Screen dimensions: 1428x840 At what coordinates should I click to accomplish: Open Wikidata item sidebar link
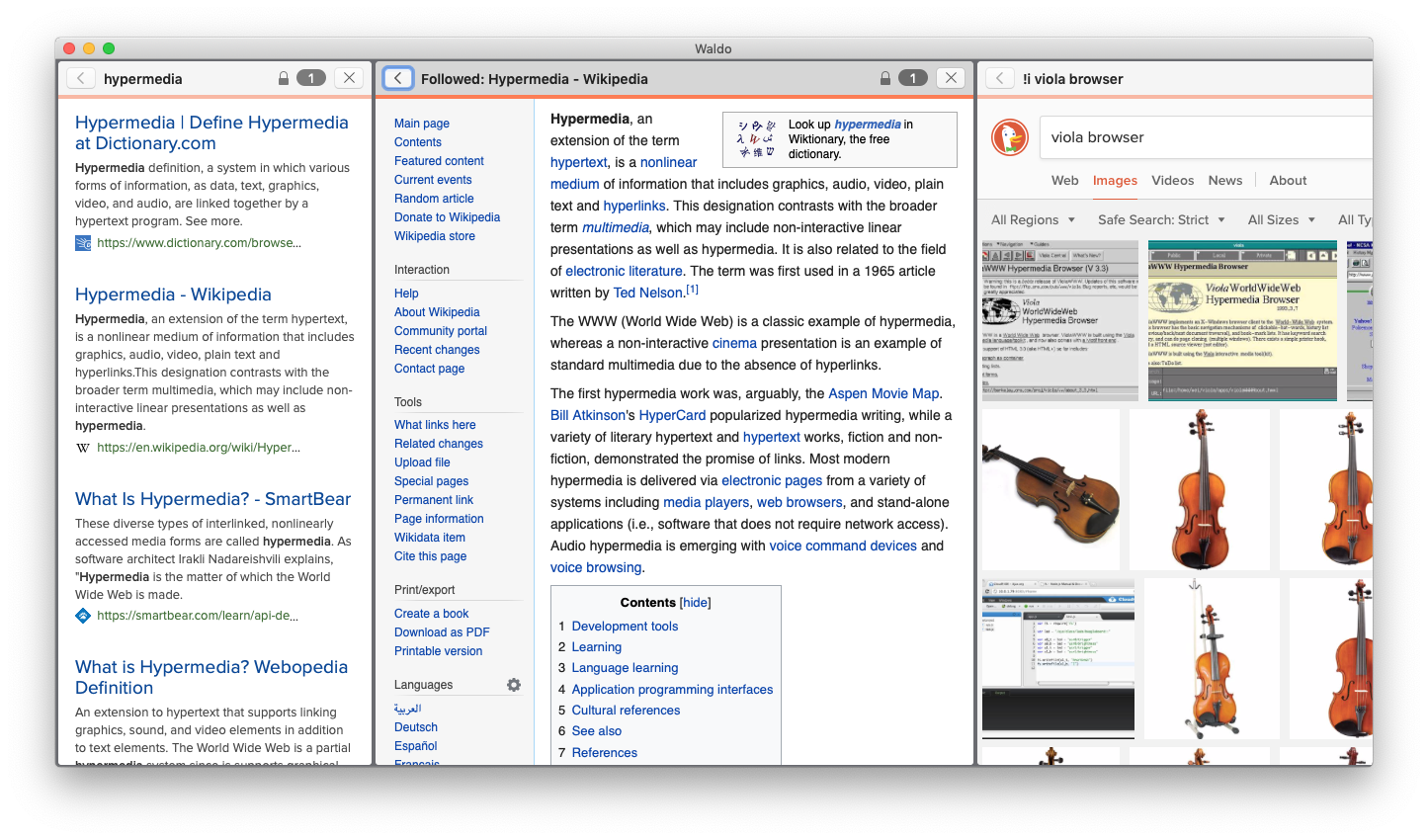430,538
